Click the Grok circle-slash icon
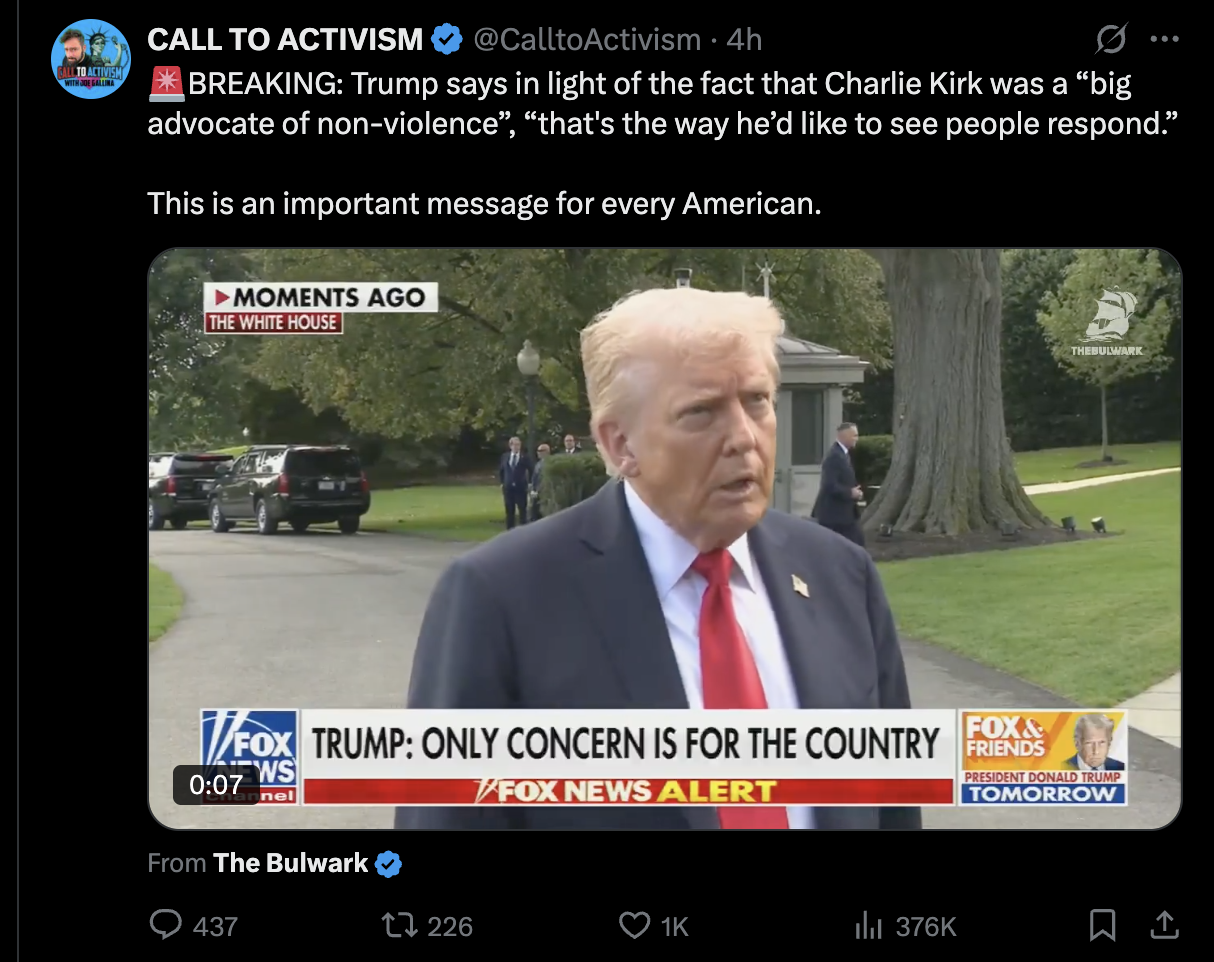The image size is (1214, 962). pyautogui.click(x=1110, y=40)
